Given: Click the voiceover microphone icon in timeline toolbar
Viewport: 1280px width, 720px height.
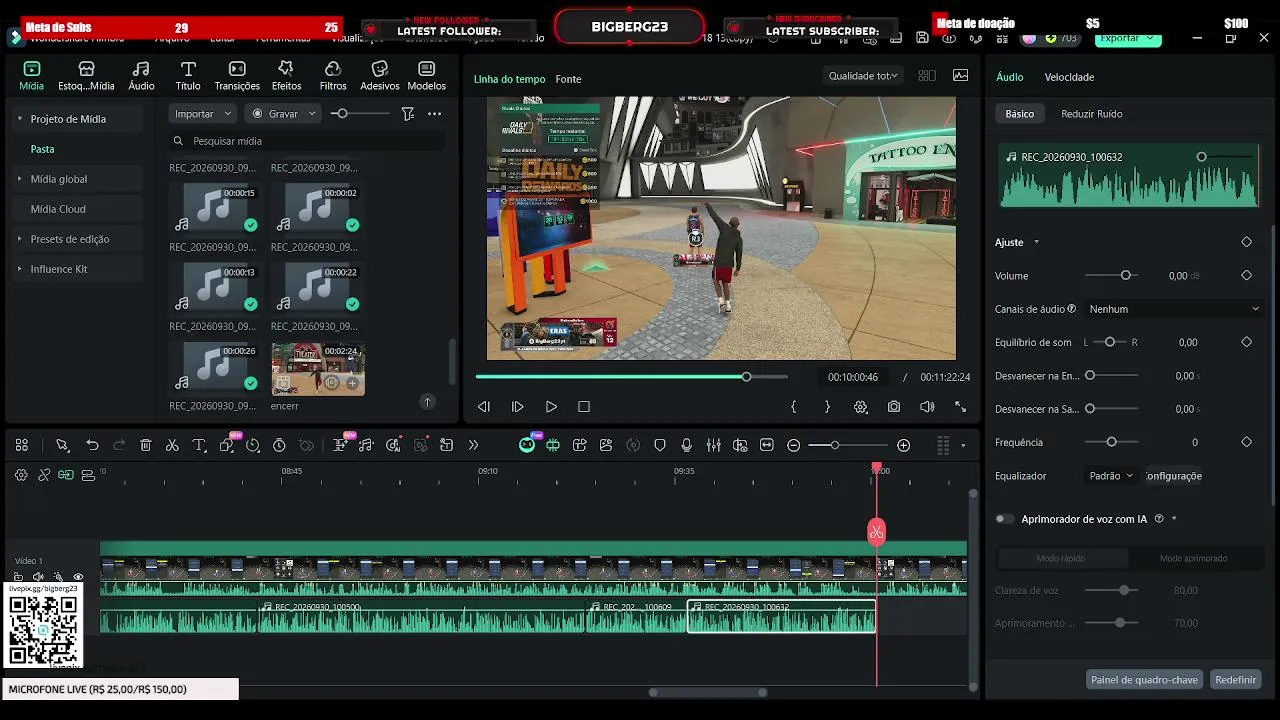Looking at the screenshot, I should point(686,445).
